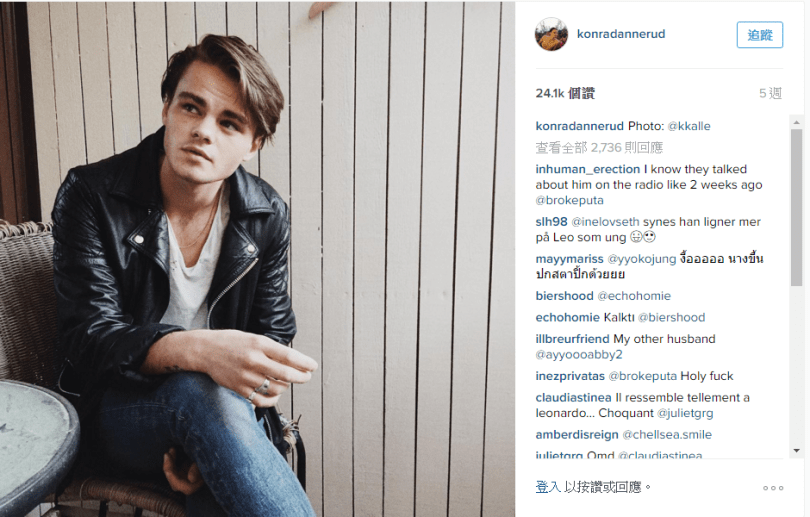This screenshot has width=810, height=517.
Task: Click the follow button 追蹤
Action: (x=760, y=35)
